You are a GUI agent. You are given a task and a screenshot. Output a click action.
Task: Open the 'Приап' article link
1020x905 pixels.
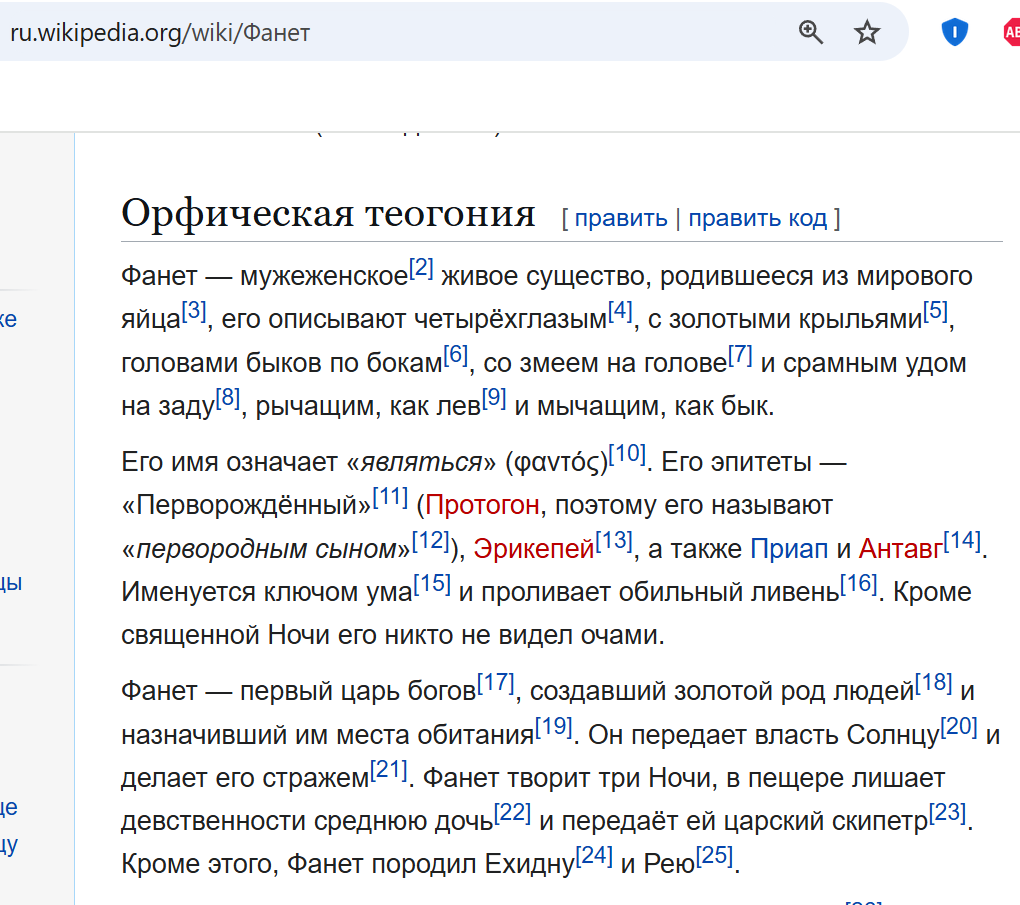click(x=789, y=549)
